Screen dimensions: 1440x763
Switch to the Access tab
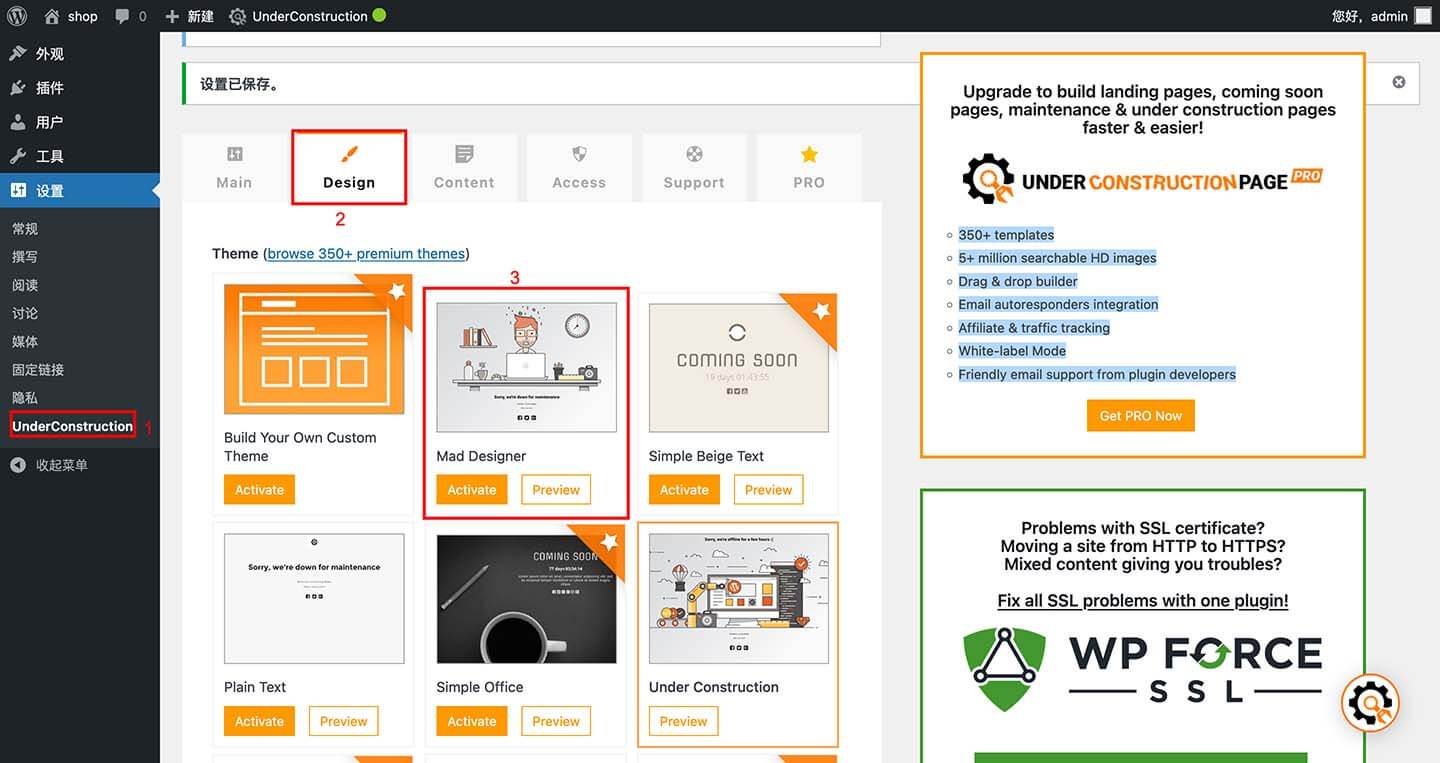[579, 168]
